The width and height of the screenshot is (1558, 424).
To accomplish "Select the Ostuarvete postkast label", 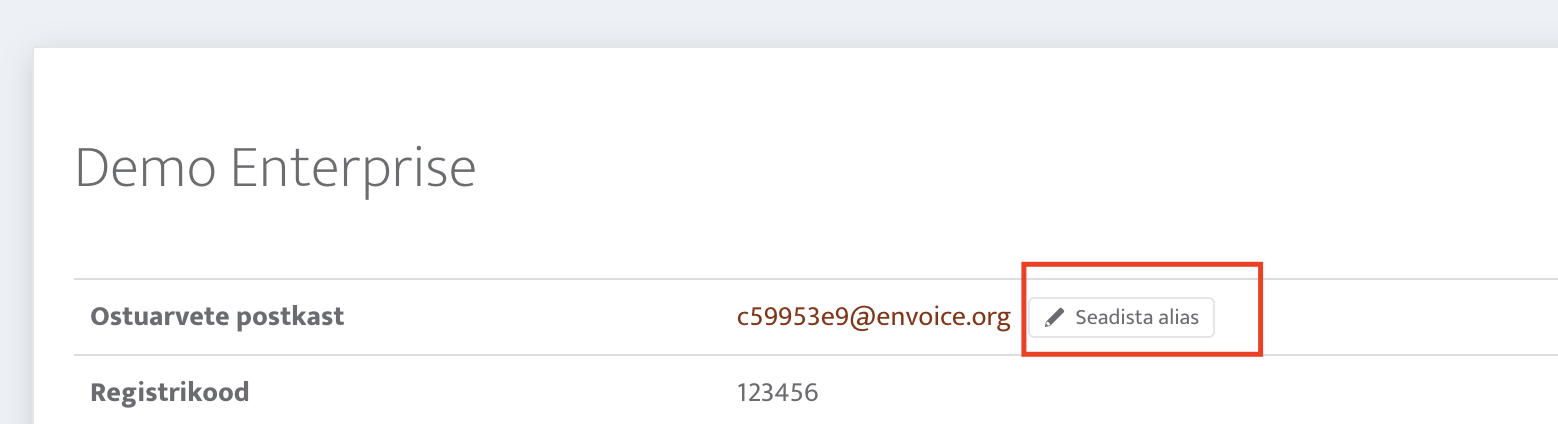I will 218,317.
